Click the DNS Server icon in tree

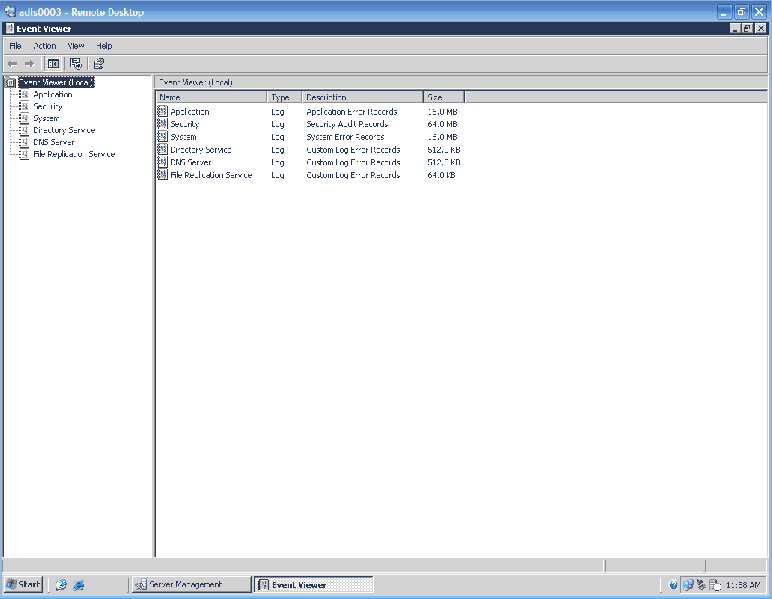coord(24,142)
